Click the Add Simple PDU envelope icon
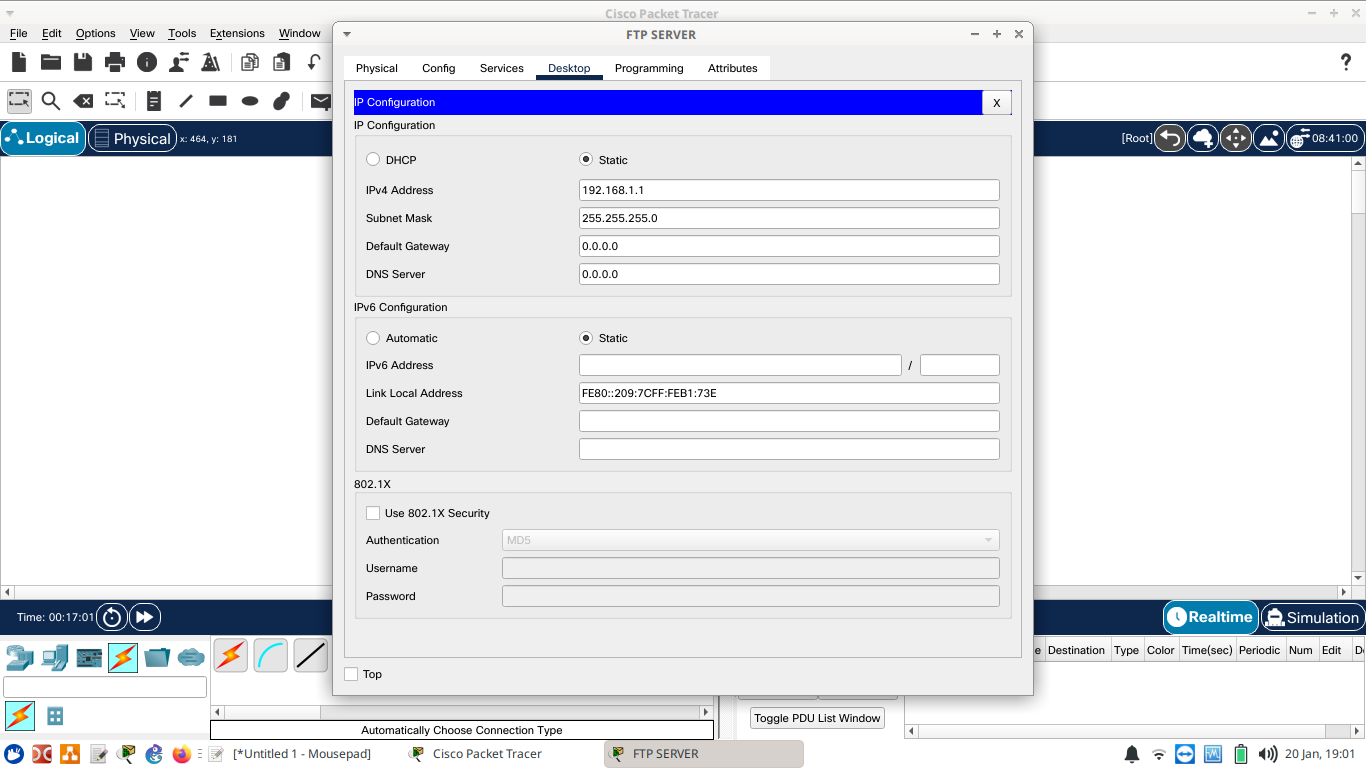 (x=320, y=101)
